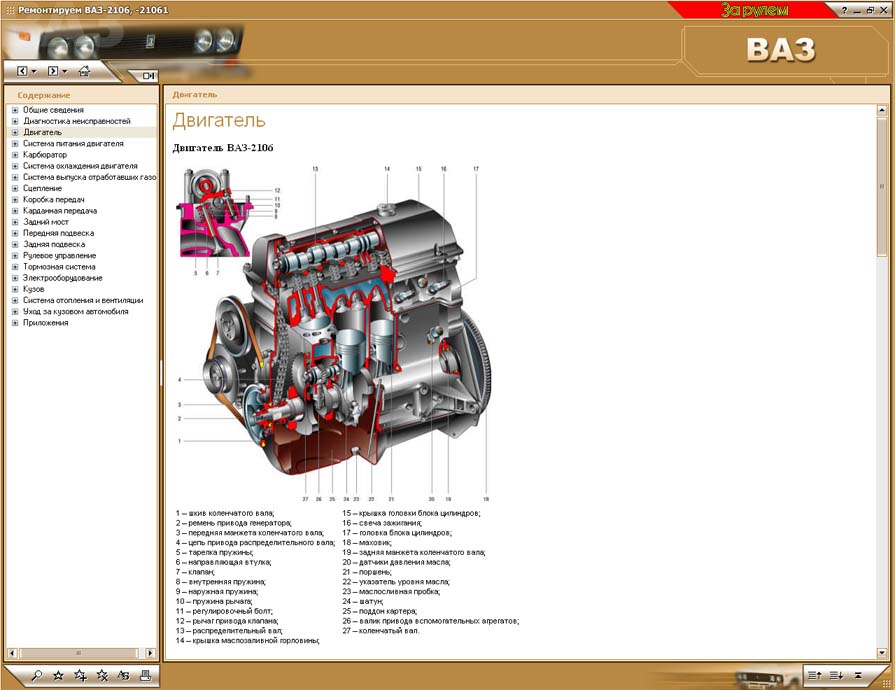Select Диагностика неисправностей in contents
The height and width of the screenshot is (690, 895).
click(x=76, y=121)
